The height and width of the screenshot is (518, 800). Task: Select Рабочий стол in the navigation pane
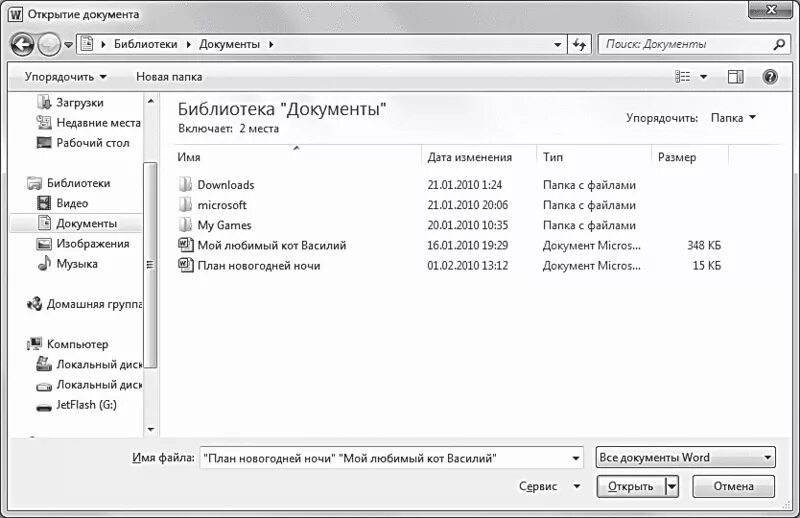(x=83, y=143)
